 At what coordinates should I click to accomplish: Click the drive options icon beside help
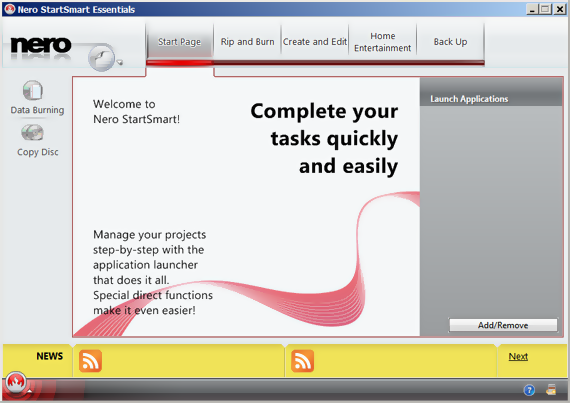[x=551, y=390]
